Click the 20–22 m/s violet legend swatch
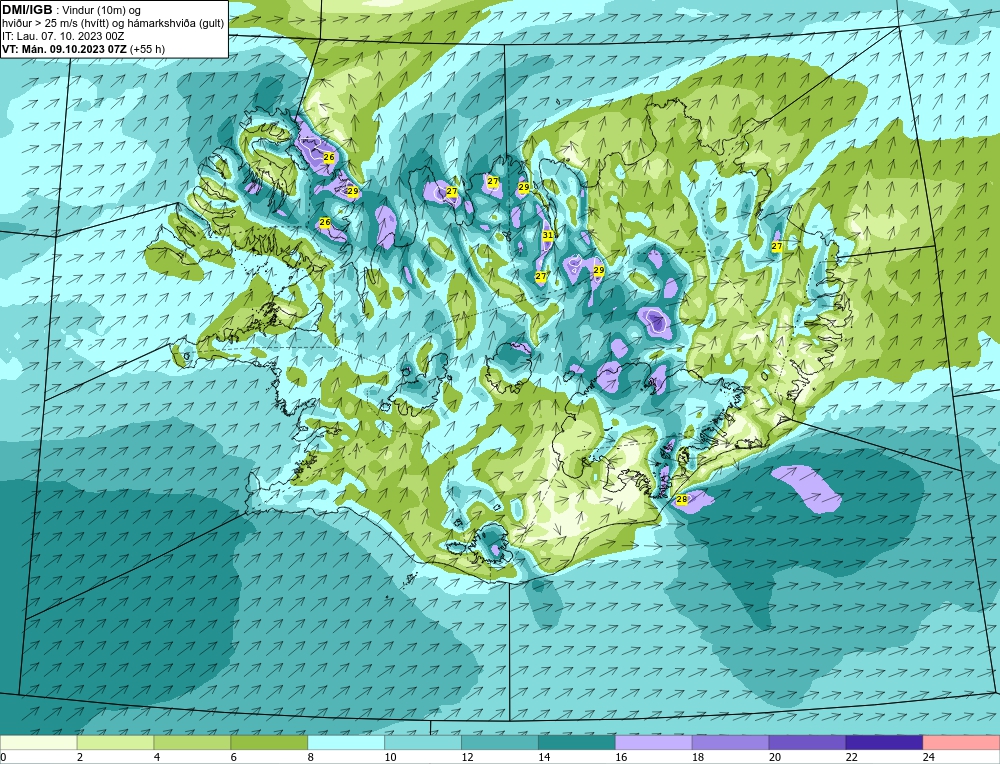The image size is (1000, 764). click(x=807, y=742)
